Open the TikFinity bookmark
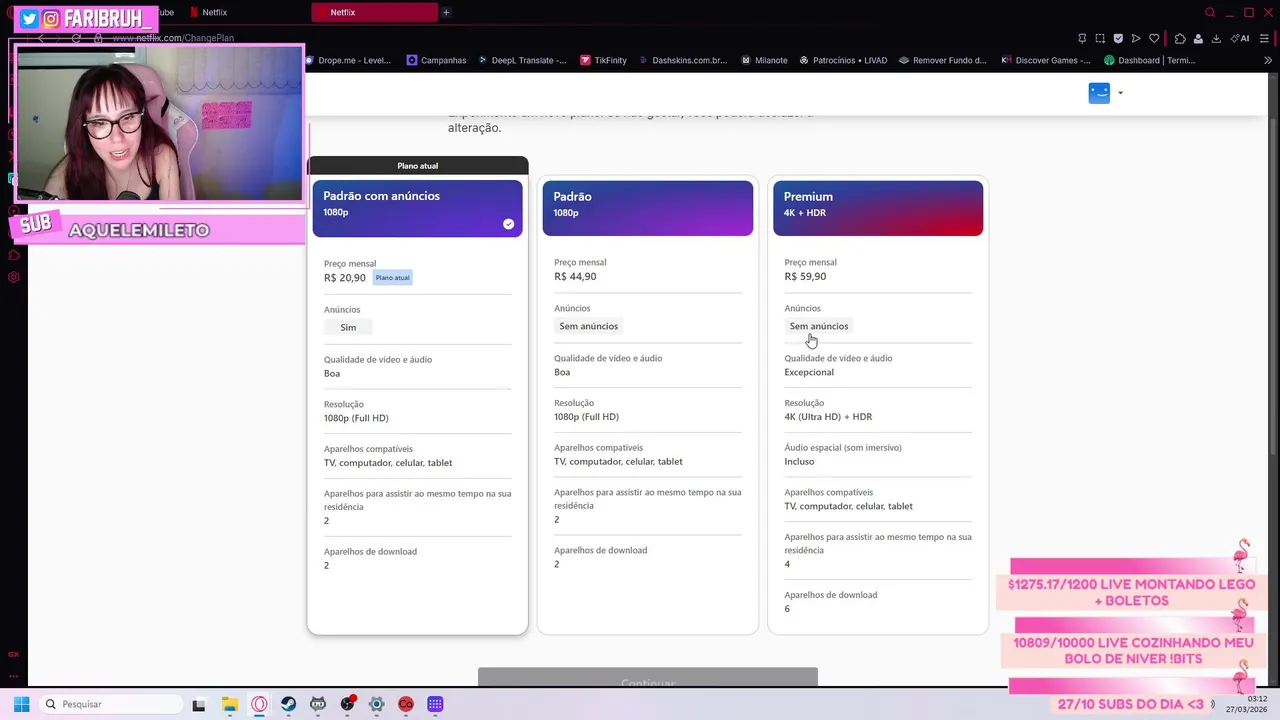Viewport: 1280px width, 720px height. click(603, 60)
